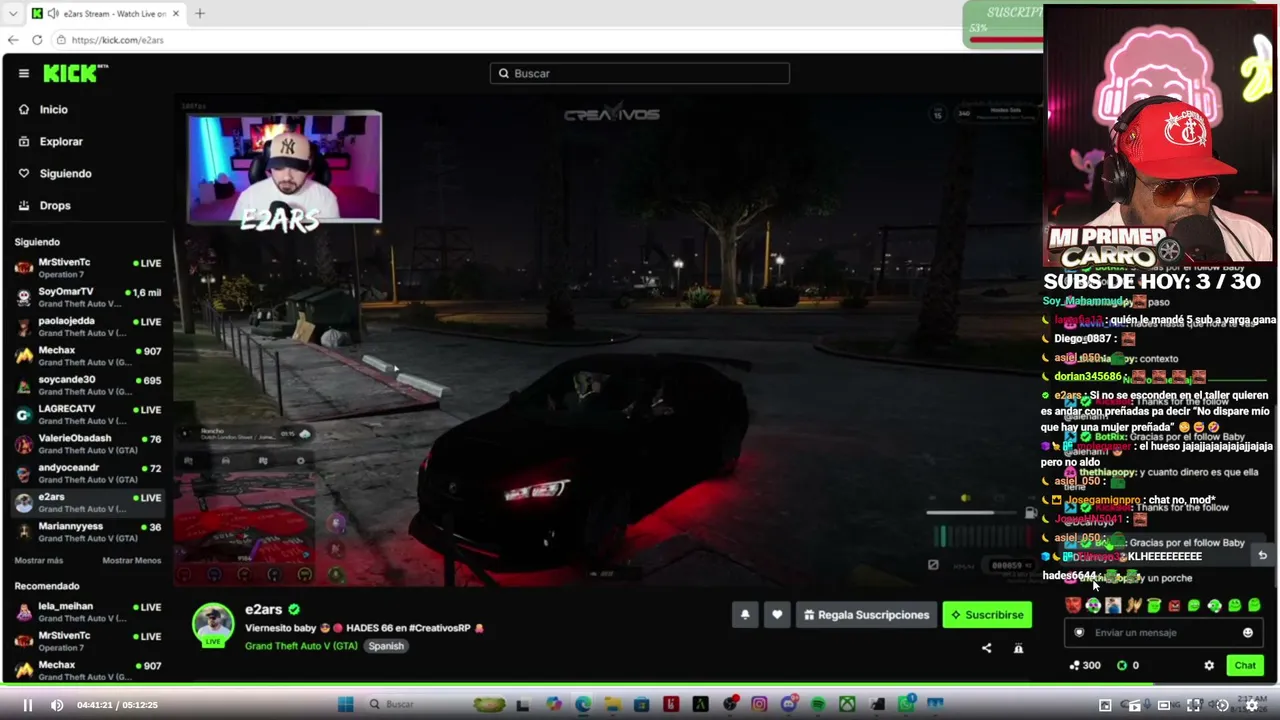Click the e2ars channel name title
Viewport: 1280px width, 720px height.
click(264, 609)
